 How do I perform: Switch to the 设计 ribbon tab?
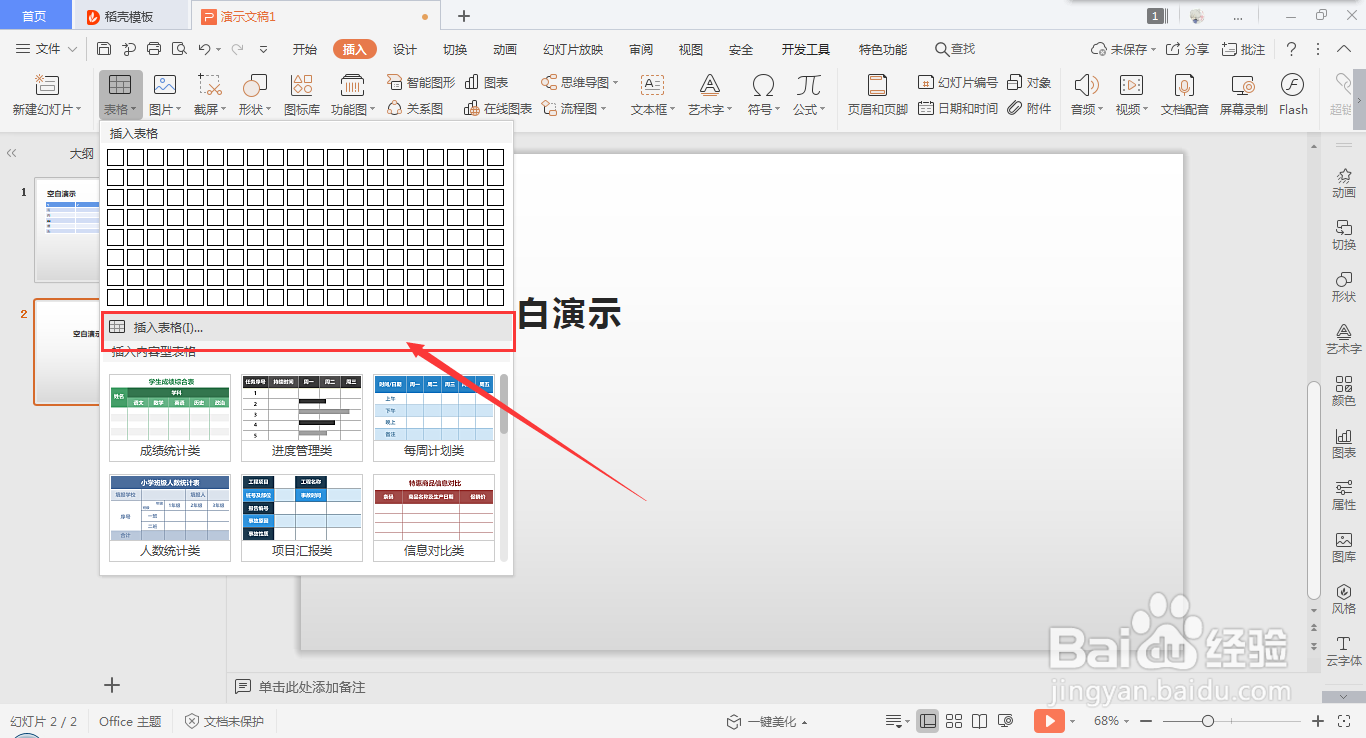(x=404, y=48)
